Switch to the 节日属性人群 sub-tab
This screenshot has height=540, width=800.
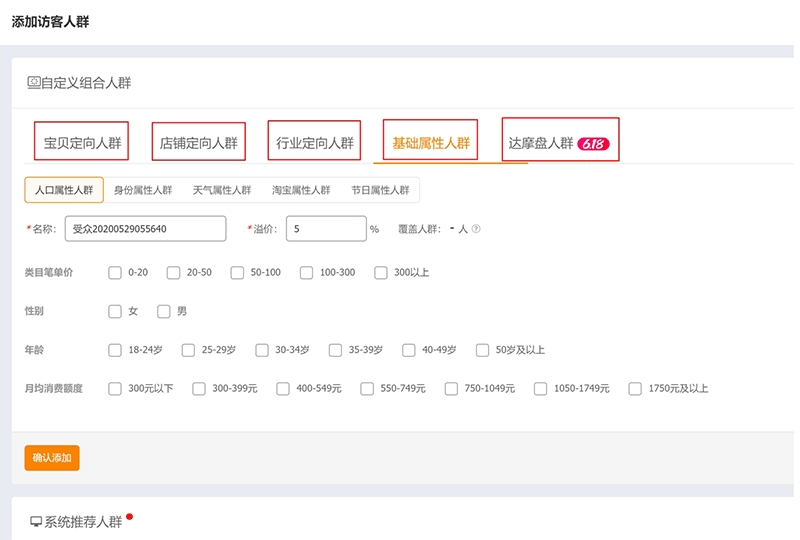click(380, 189)
